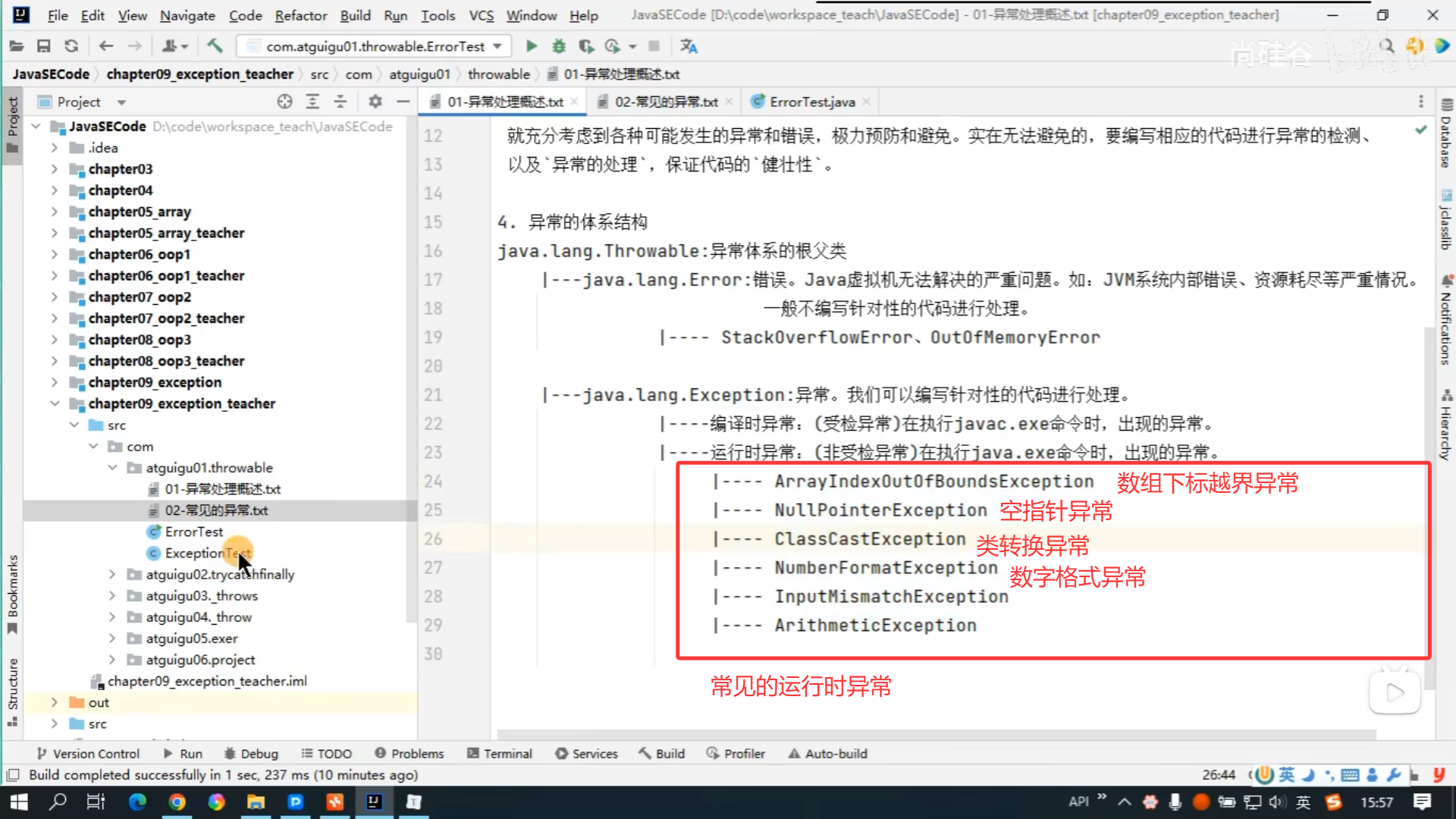
Task: Click the Debug bug icon in toolbar
Action: 559,46
